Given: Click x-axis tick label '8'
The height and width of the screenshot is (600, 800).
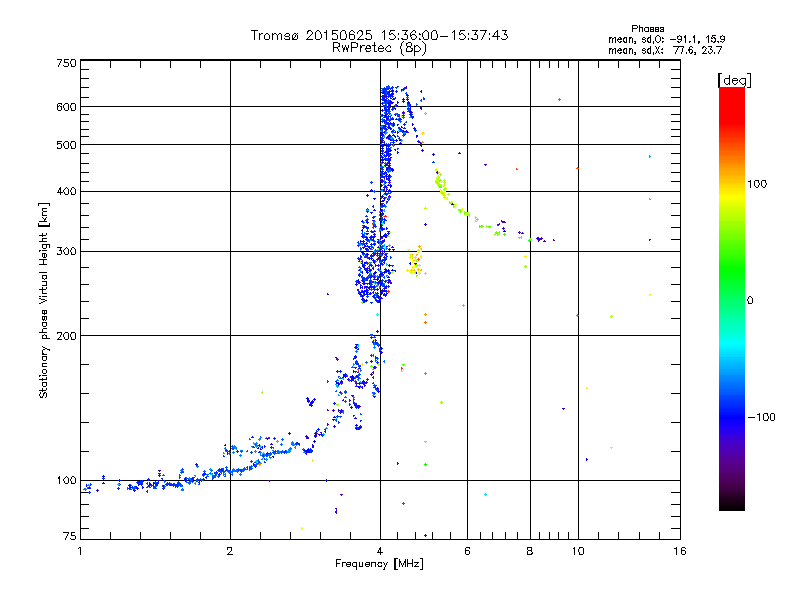Looking at the screenshot, I should pyautogui.click(x=530, y=551).
